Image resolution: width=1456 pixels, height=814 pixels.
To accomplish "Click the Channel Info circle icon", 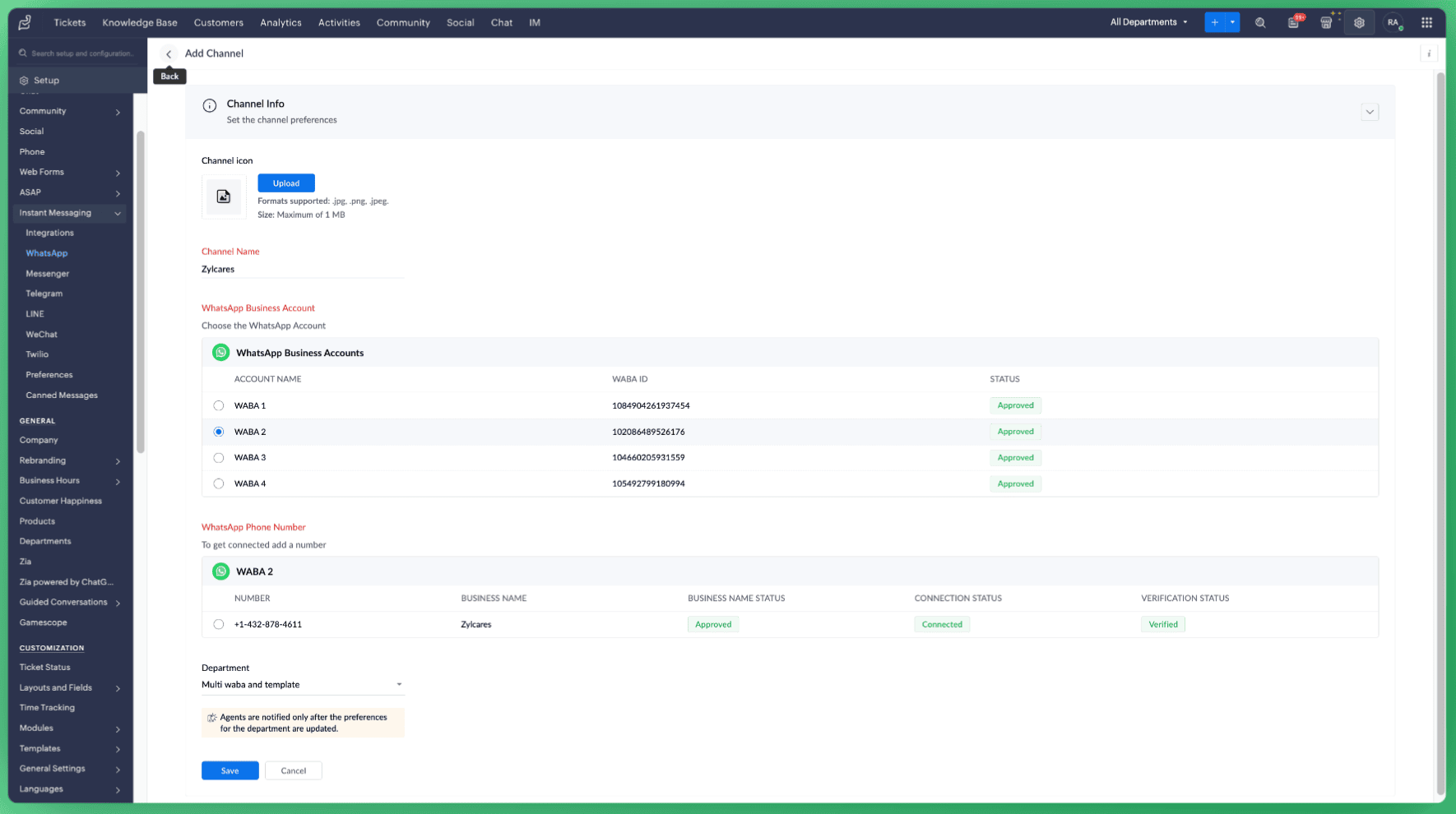I will [210, 105].
